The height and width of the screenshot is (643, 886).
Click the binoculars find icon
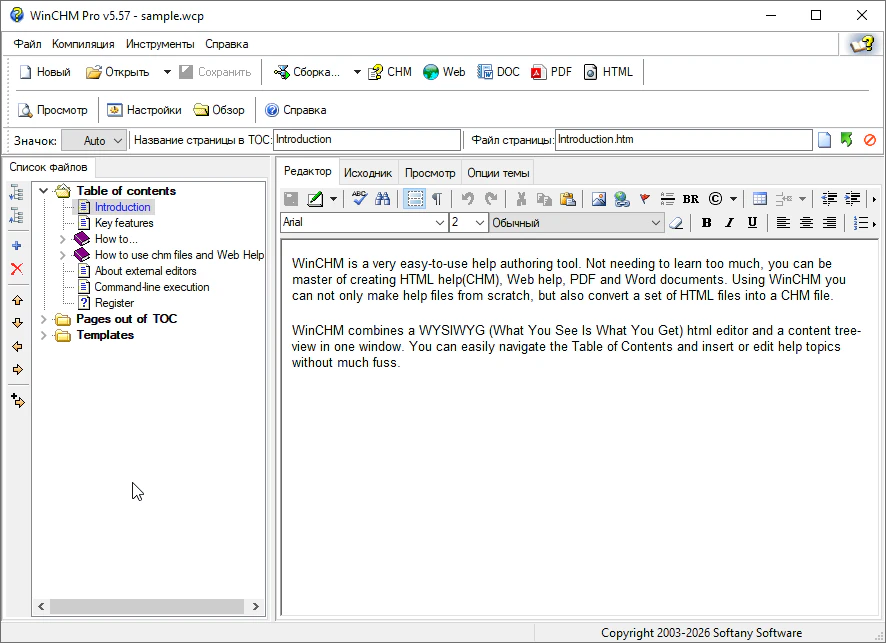[382, 199]
